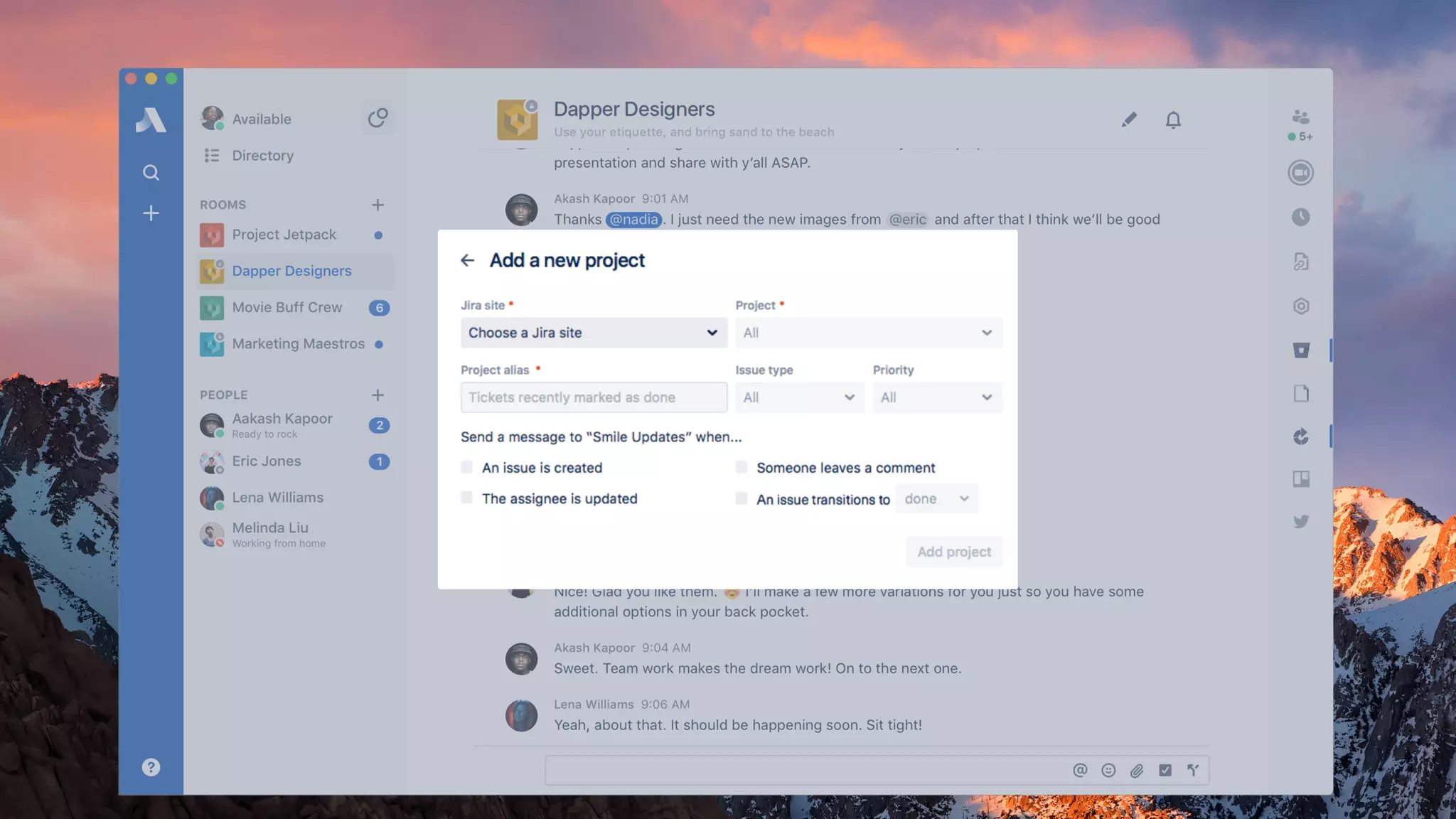Viewport: 1456px width, 819px height.
Task: Click the attachment paperclip icon
Action: (x=1137, y=770)
